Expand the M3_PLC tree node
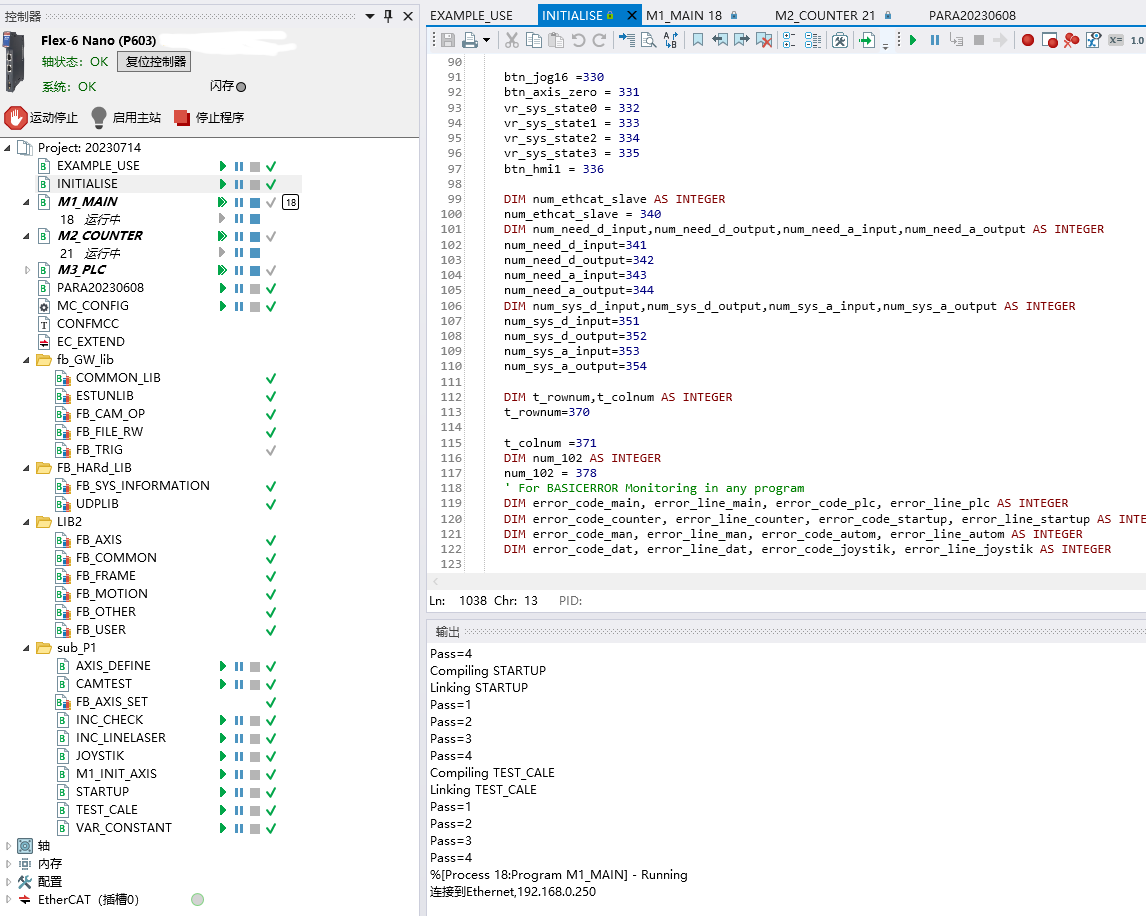The width and height of the screenshot is (1146, 916). 27,270
